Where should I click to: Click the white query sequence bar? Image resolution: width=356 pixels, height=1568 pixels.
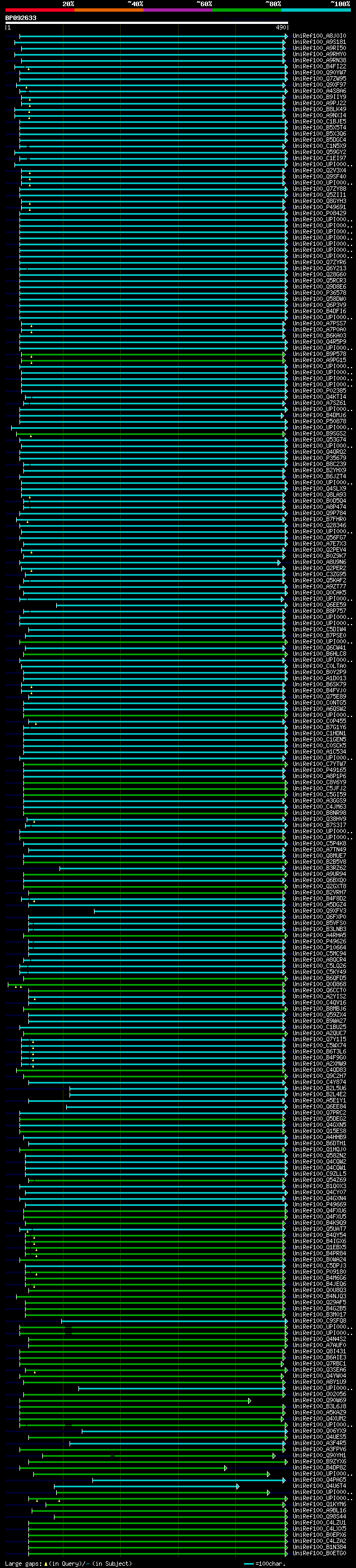pyautogui.click(x=147, y=23)
